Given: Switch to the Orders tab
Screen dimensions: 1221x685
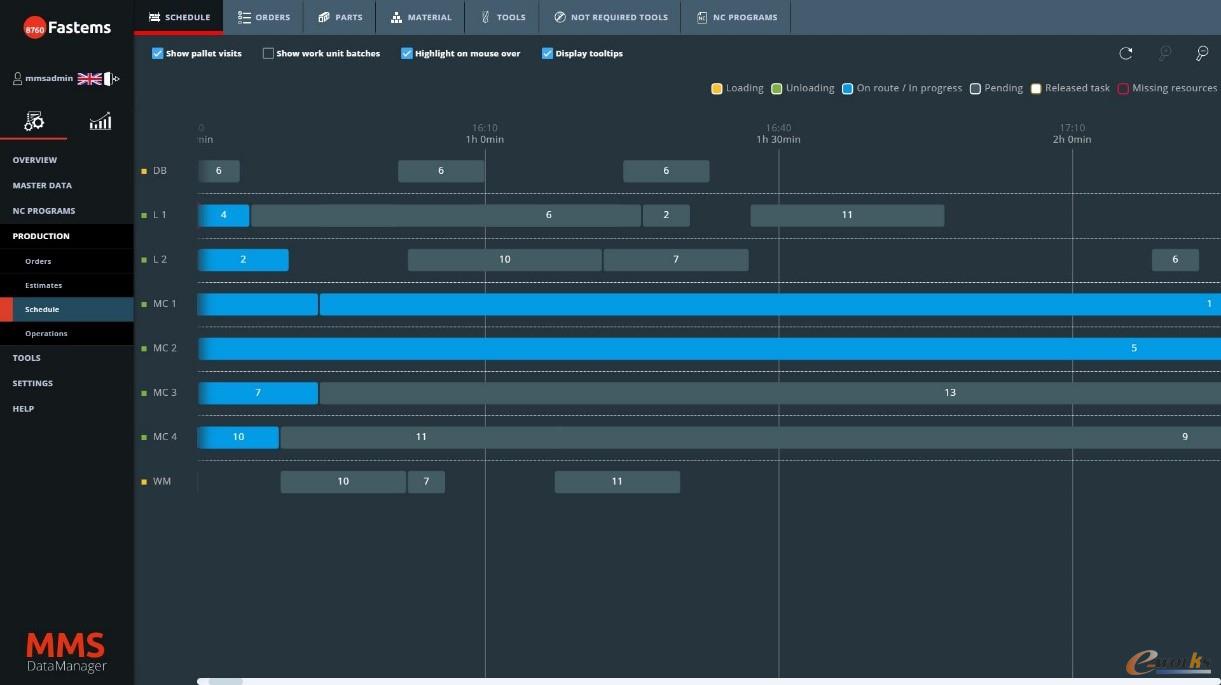Looking at the screenshot, I should tap(264, 17).
